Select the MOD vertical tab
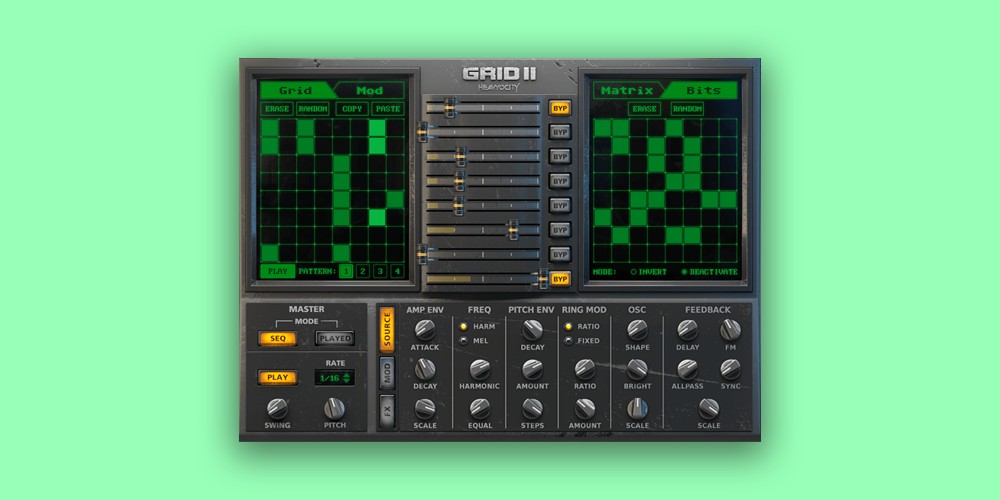This screenshot has width=1000, height=500. [387, 373]
